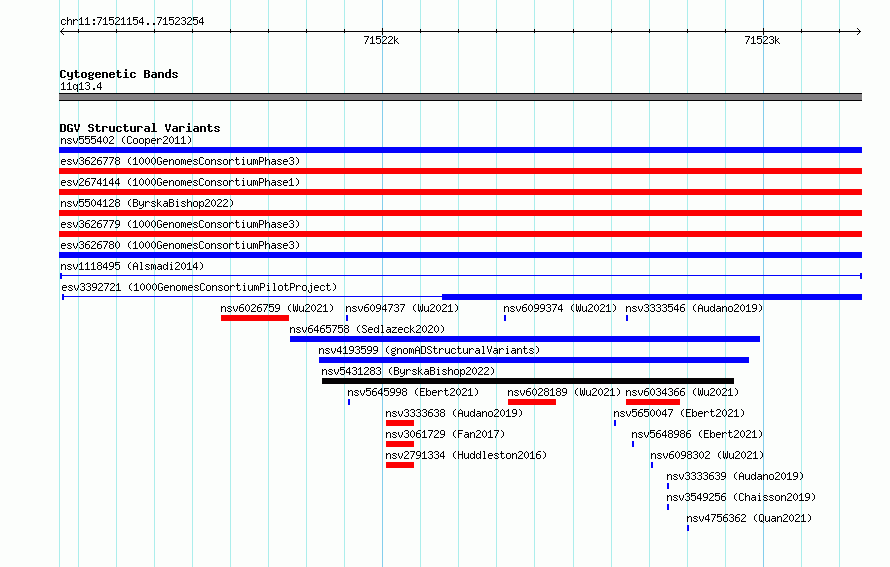Open esv3626778 (1000GenomesConsortiumPhase3) variant label
This screenshot has width=890, height=567.
click(180, 161)
